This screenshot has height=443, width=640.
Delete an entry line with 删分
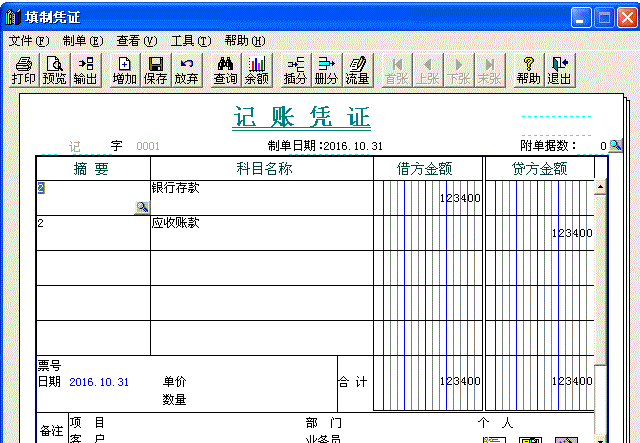tap(326, 70)
